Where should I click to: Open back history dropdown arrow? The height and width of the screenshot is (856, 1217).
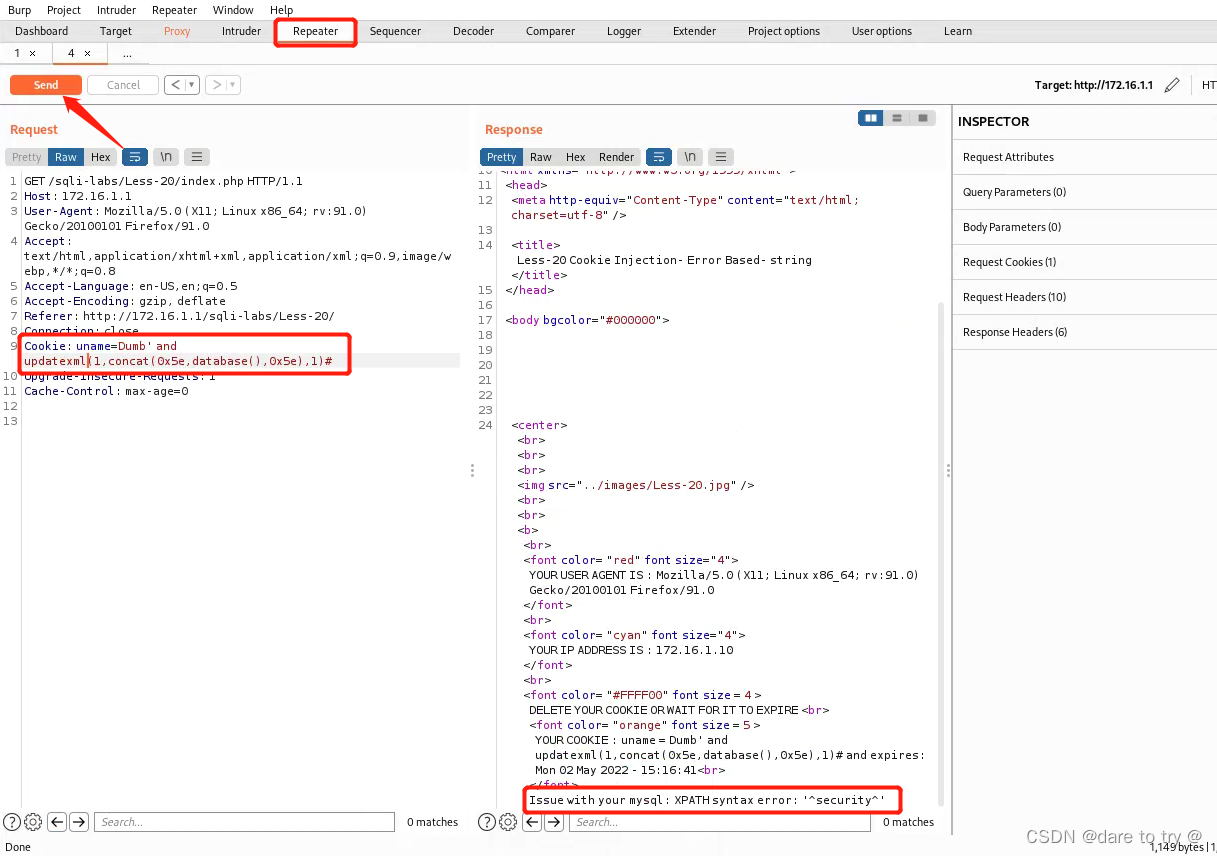[x=192, y=85]
